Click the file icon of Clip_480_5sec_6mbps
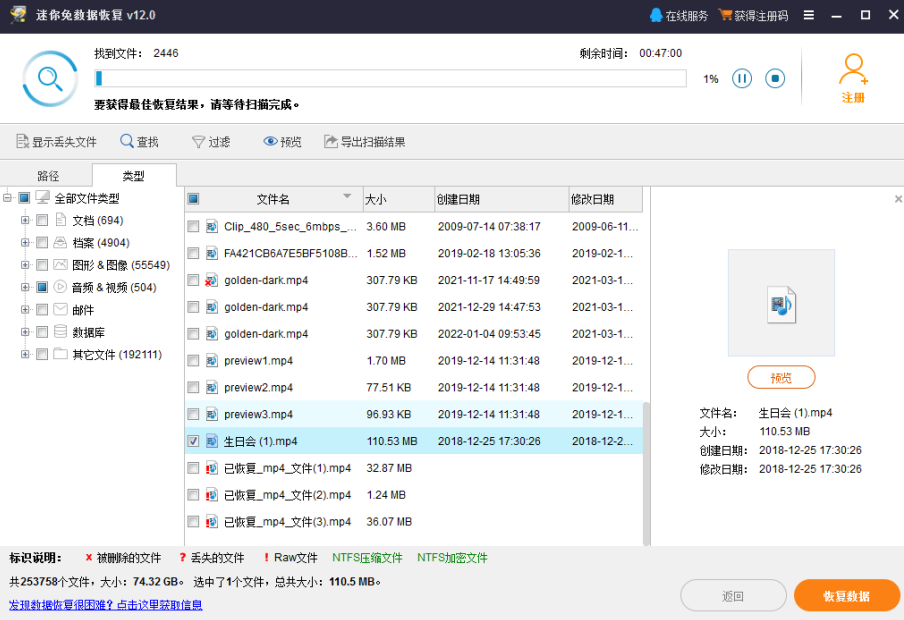Viewport: 904px width, 620px height. pyautogui.click(x=212, y=227)
